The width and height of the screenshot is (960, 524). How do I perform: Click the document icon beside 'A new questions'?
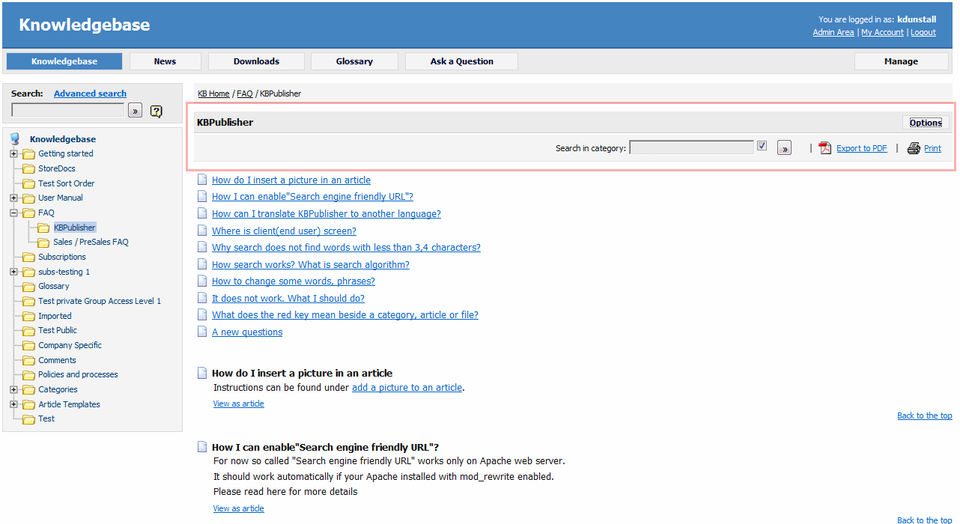[x=202, y=331]
